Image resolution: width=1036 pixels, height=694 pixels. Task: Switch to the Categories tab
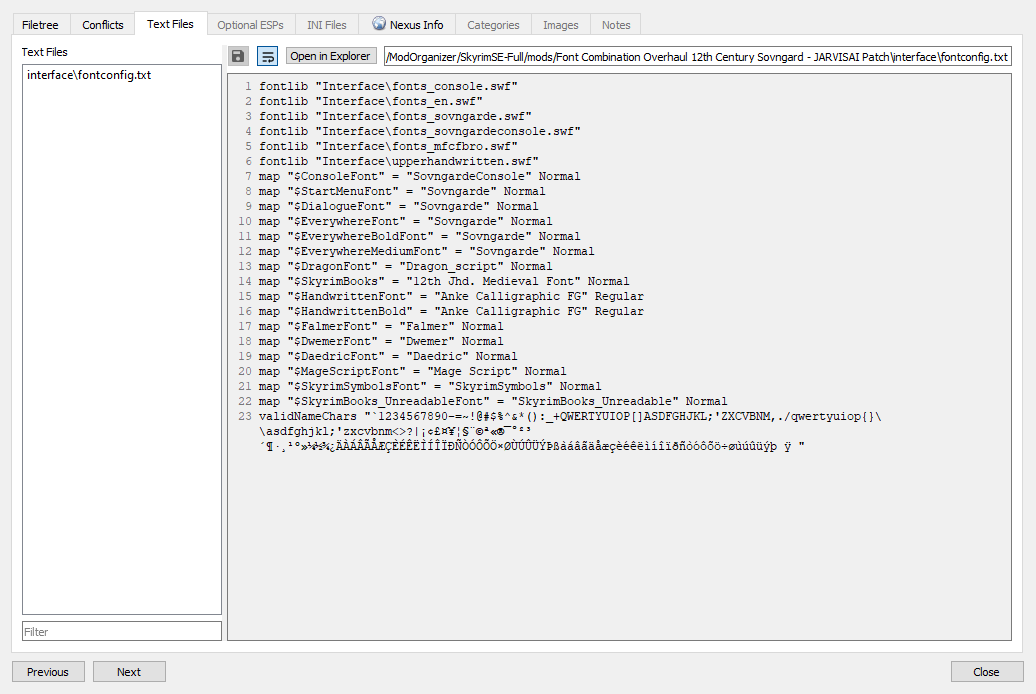[x=493, y=24]
